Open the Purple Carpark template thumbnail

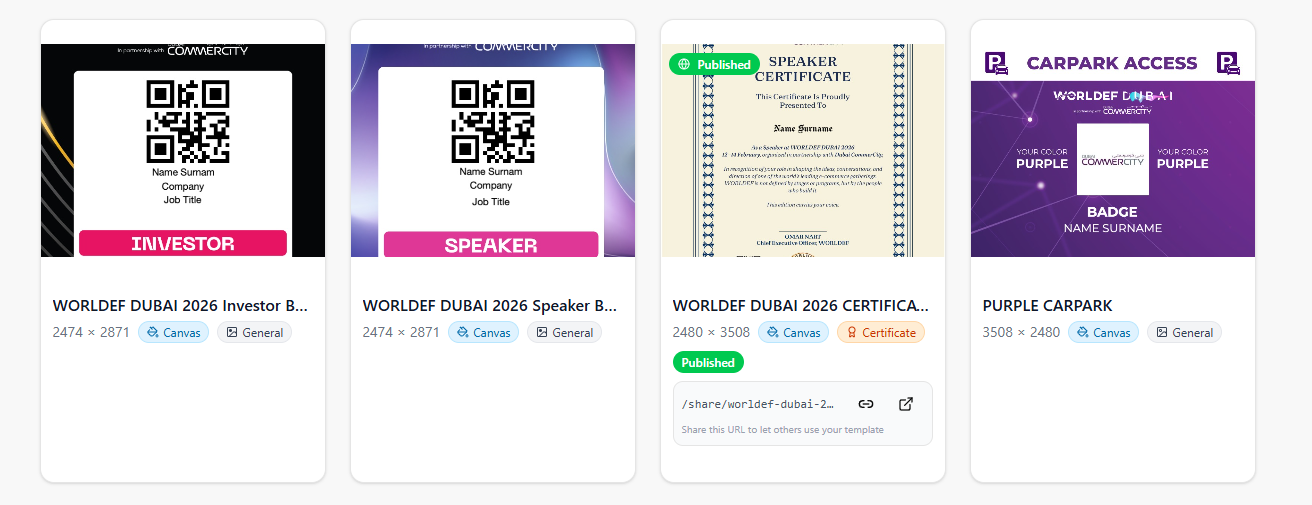tap(1113, 150)
